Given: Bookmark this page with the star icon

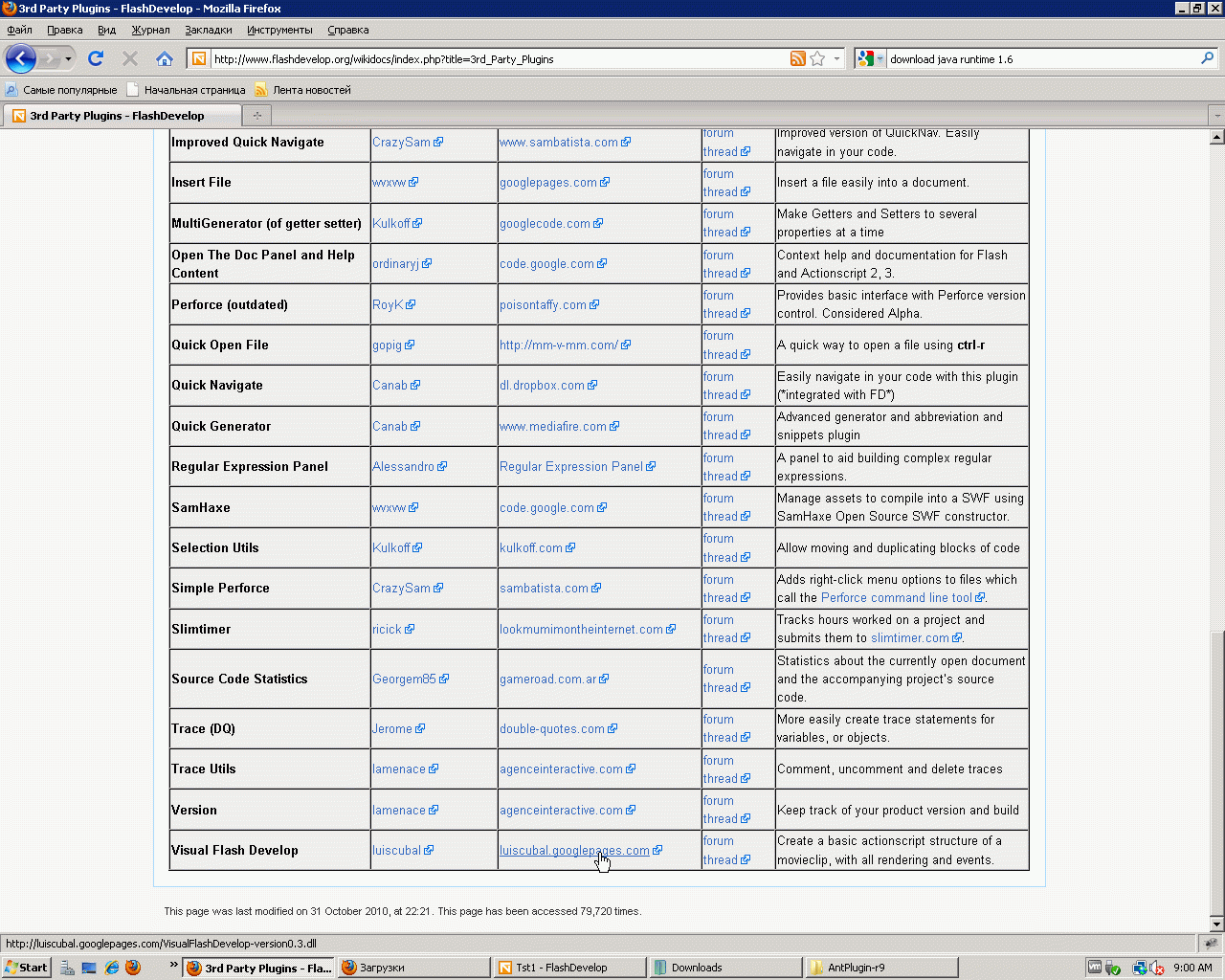Looking at the screenshot, I should click(817, 59).
